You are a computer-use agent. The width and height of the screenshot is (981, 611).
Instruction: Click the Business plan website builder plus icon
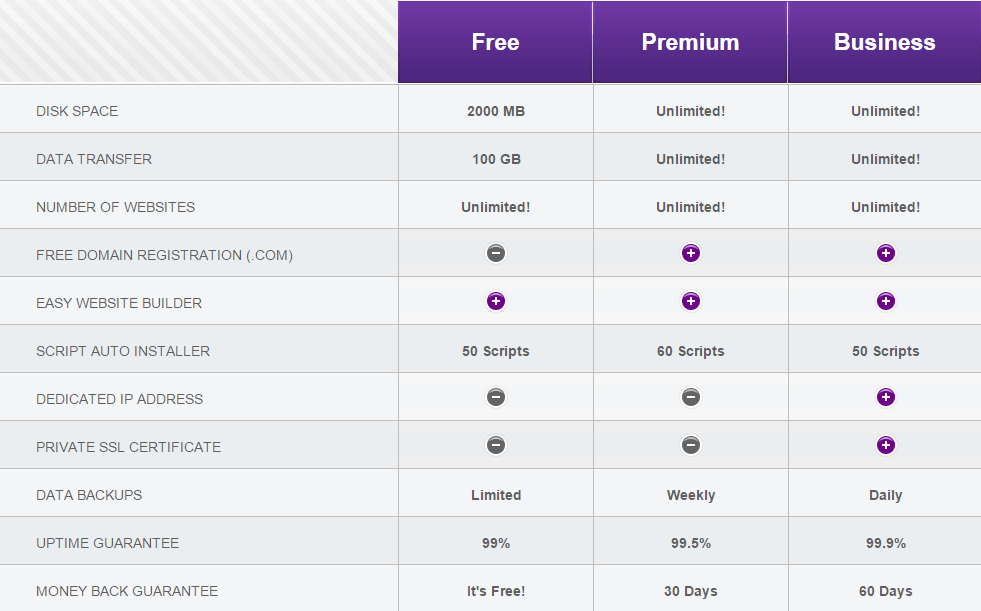click(885, 301)
